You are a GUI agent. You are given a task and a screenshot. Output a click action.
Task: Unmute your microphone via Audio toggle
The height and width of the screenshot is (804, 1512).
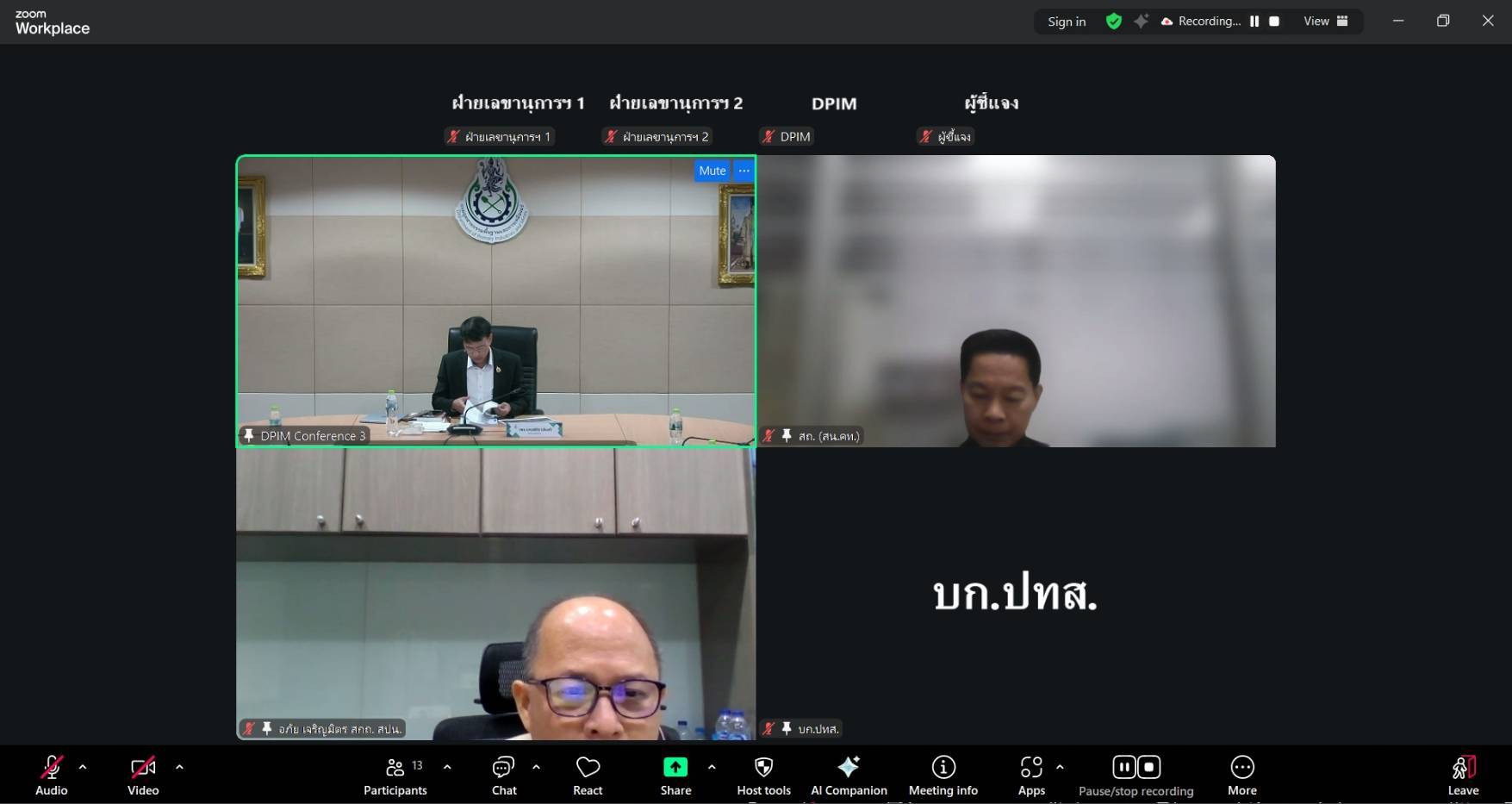pyautogui.click(x=51, y=774)
